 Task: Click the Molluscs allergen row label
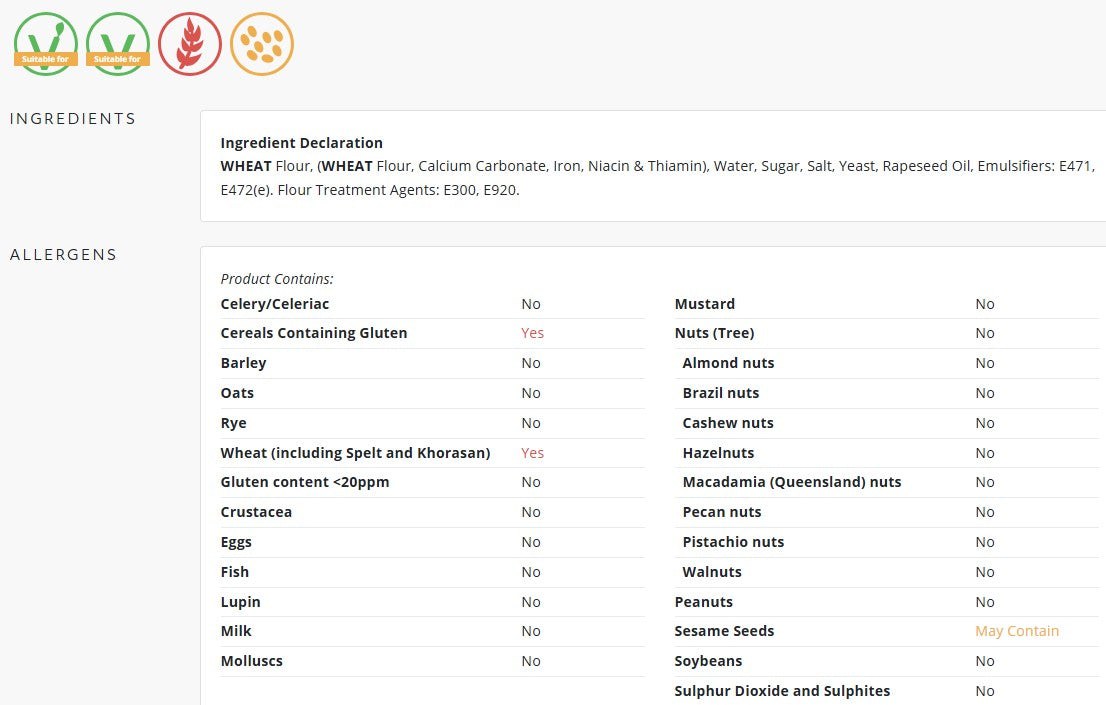pos(251,661)
